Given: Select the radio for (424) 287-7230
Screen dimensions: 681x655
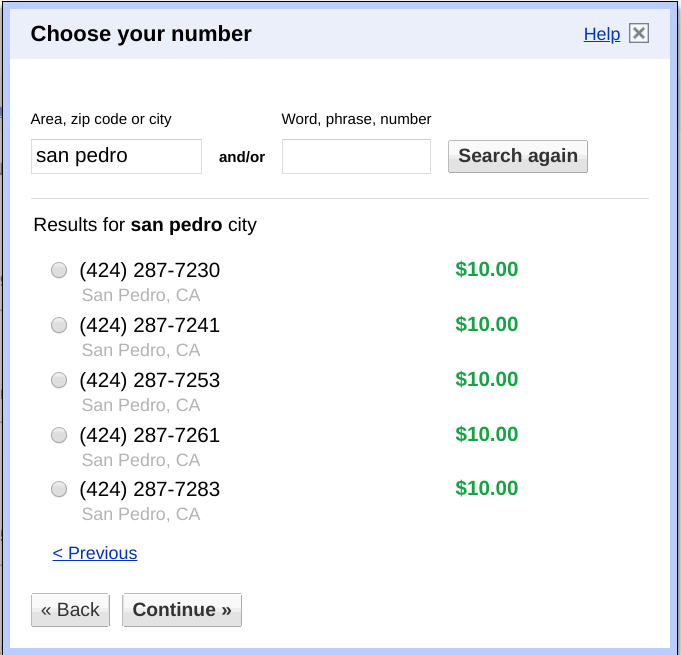Looking at the screenshot, I should point(59,270).
